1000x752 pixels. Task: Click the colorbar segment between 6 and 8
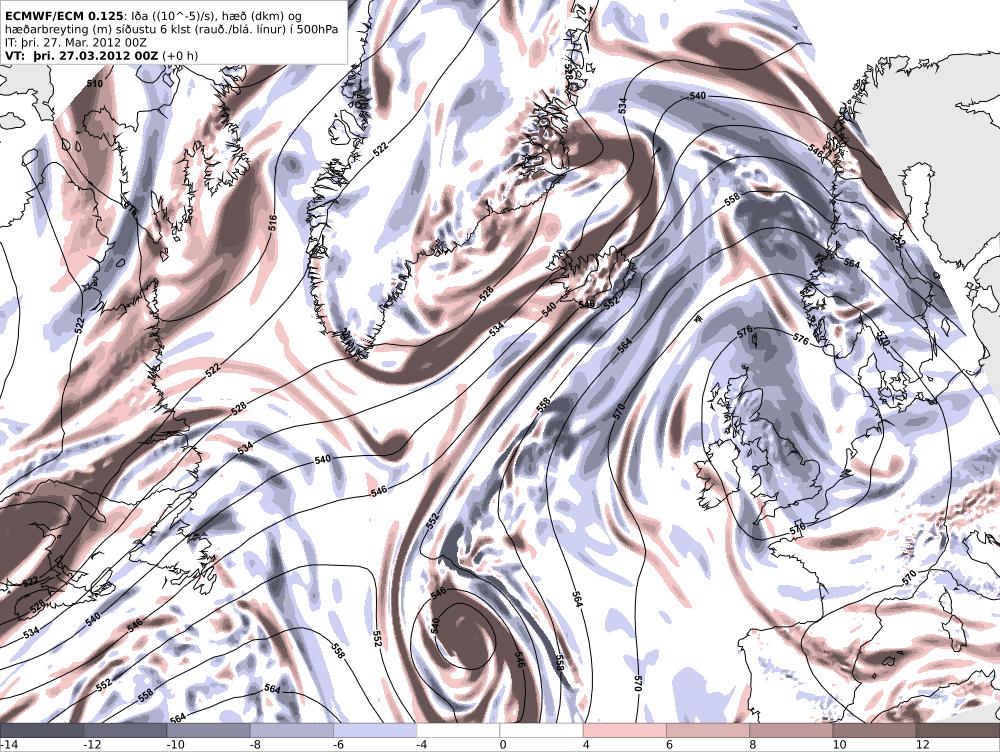click(708, 730)
